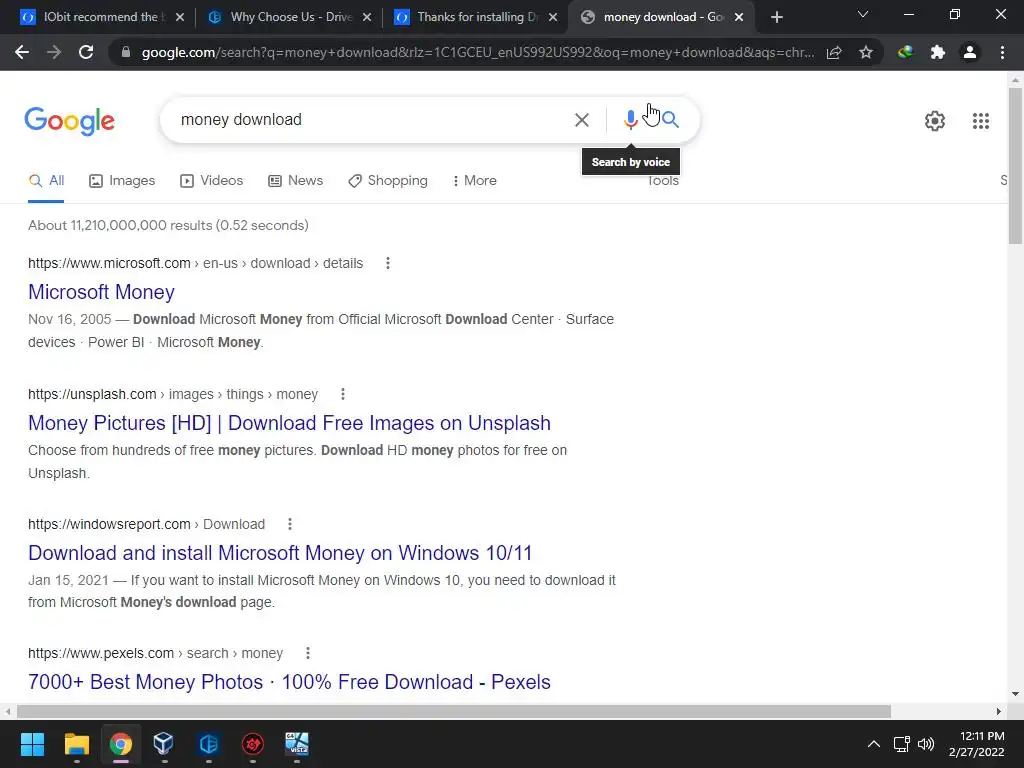Screen dimensions: 1024x768
Task: Open options for the windowsreport result
Action: tap(289, 524)
